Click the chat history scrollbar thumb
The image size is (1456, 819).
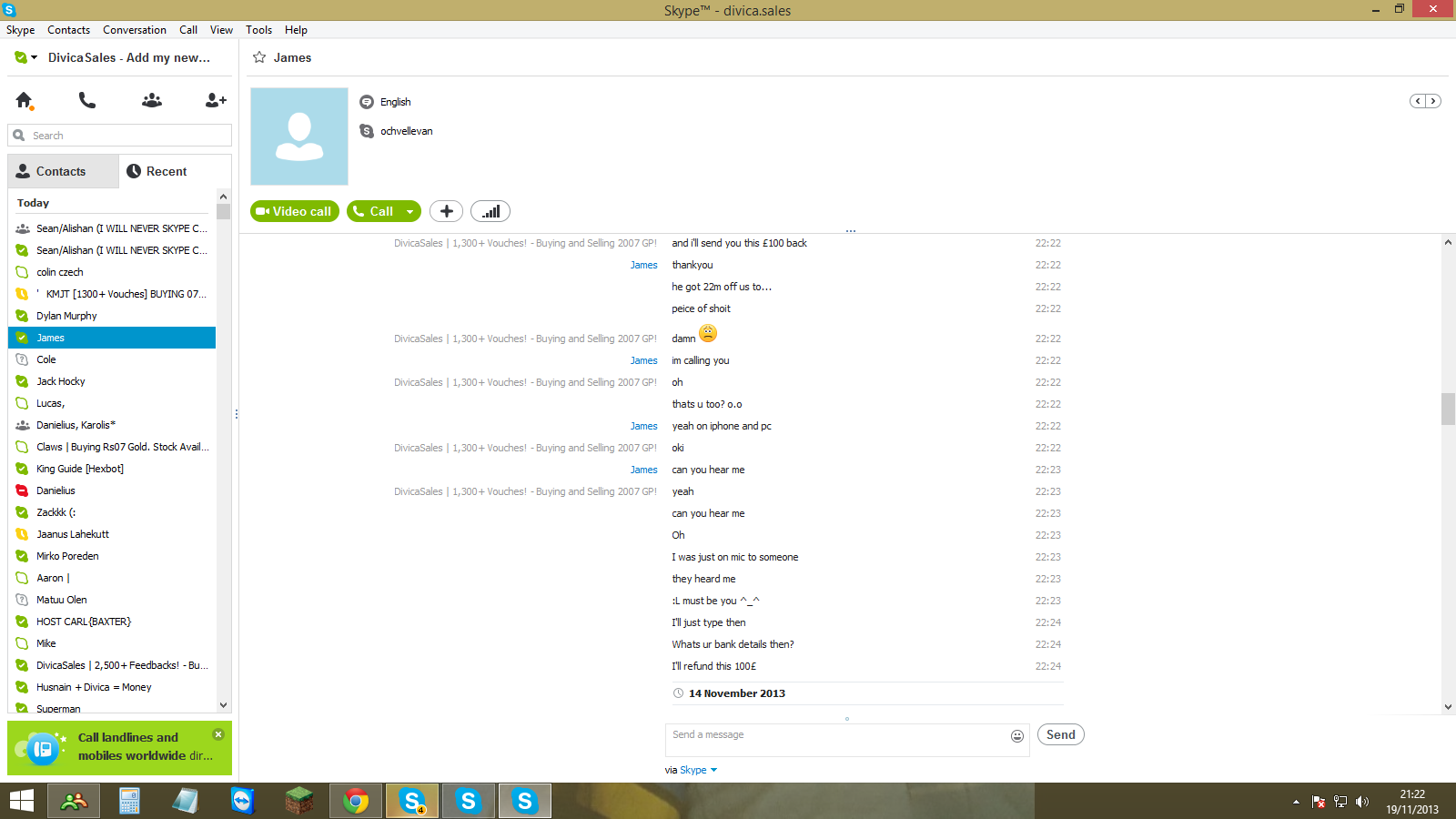[1448, 409]
